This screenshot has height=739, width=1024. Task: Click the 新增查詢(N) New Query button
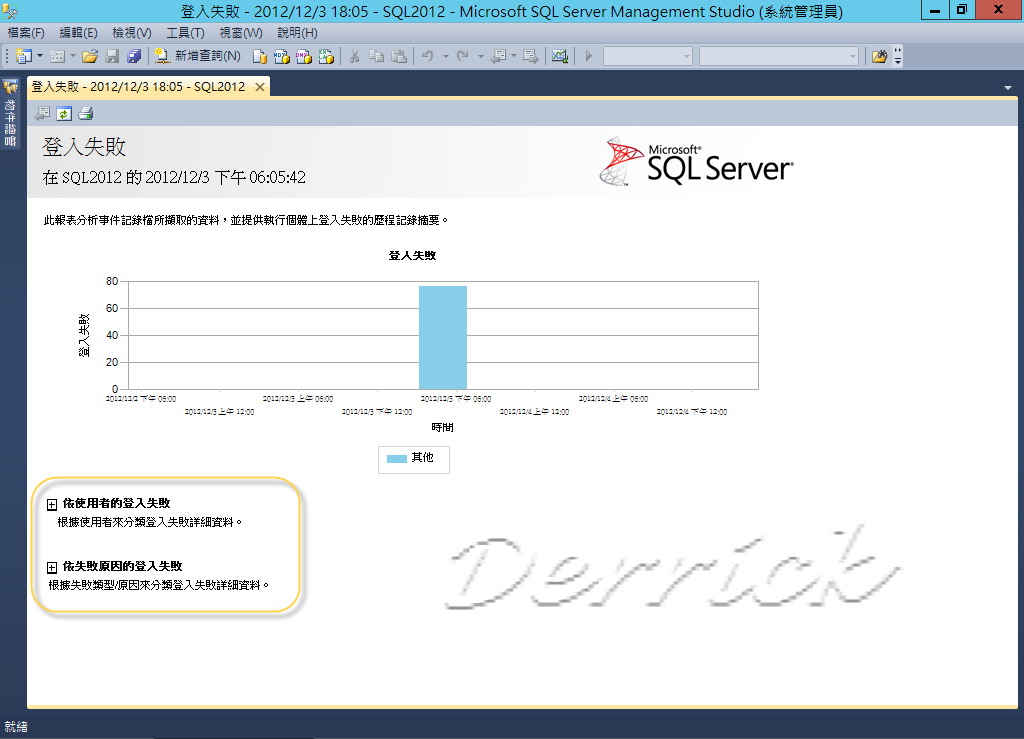(x=198, y=57)
